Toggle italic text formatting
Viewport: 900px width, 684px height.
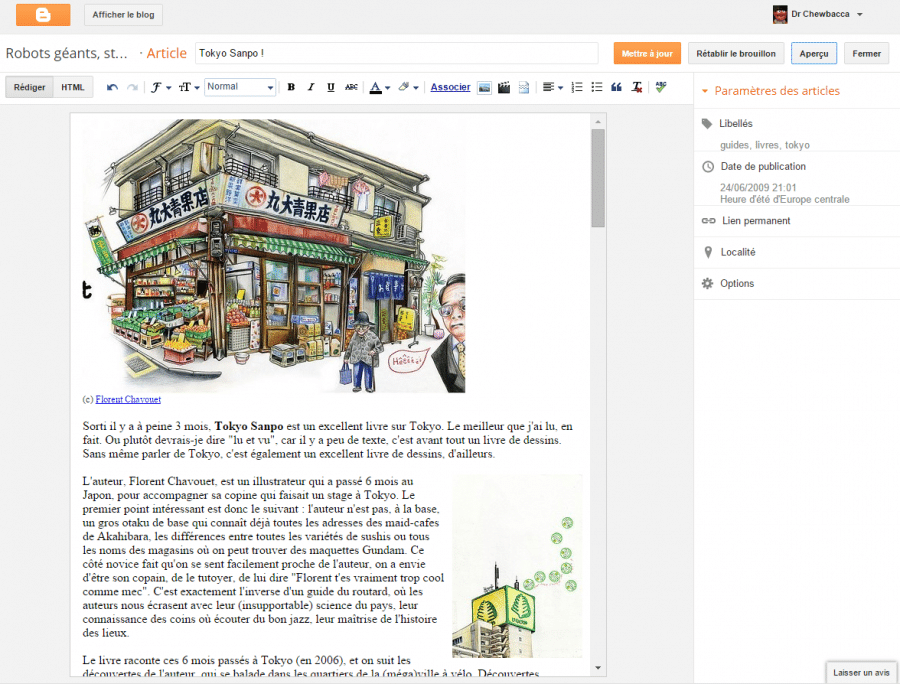[x=311, y=88]
